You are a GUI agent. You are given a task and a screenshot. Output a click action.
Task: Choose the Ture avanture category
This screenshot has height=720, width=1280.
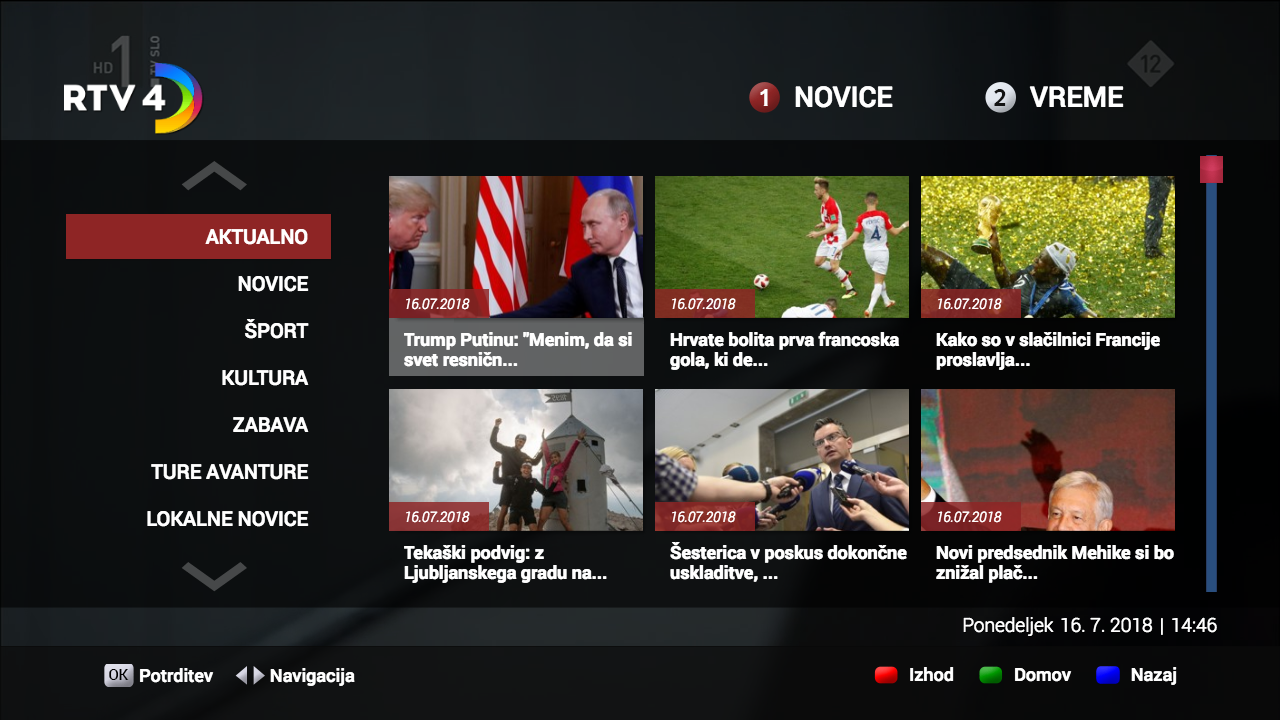click(229, 472)
